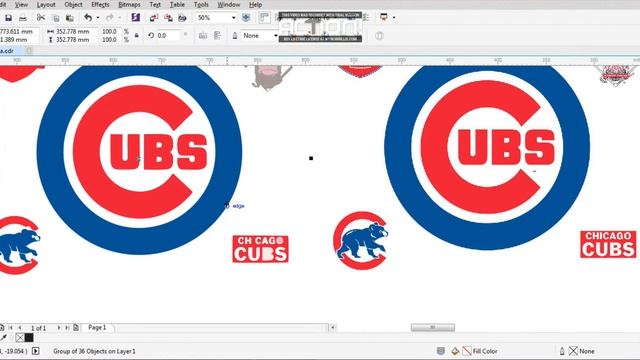Add a page with the page icon
Screen dimensions: 640x360
pyautogui.click(x=76, y=327)
